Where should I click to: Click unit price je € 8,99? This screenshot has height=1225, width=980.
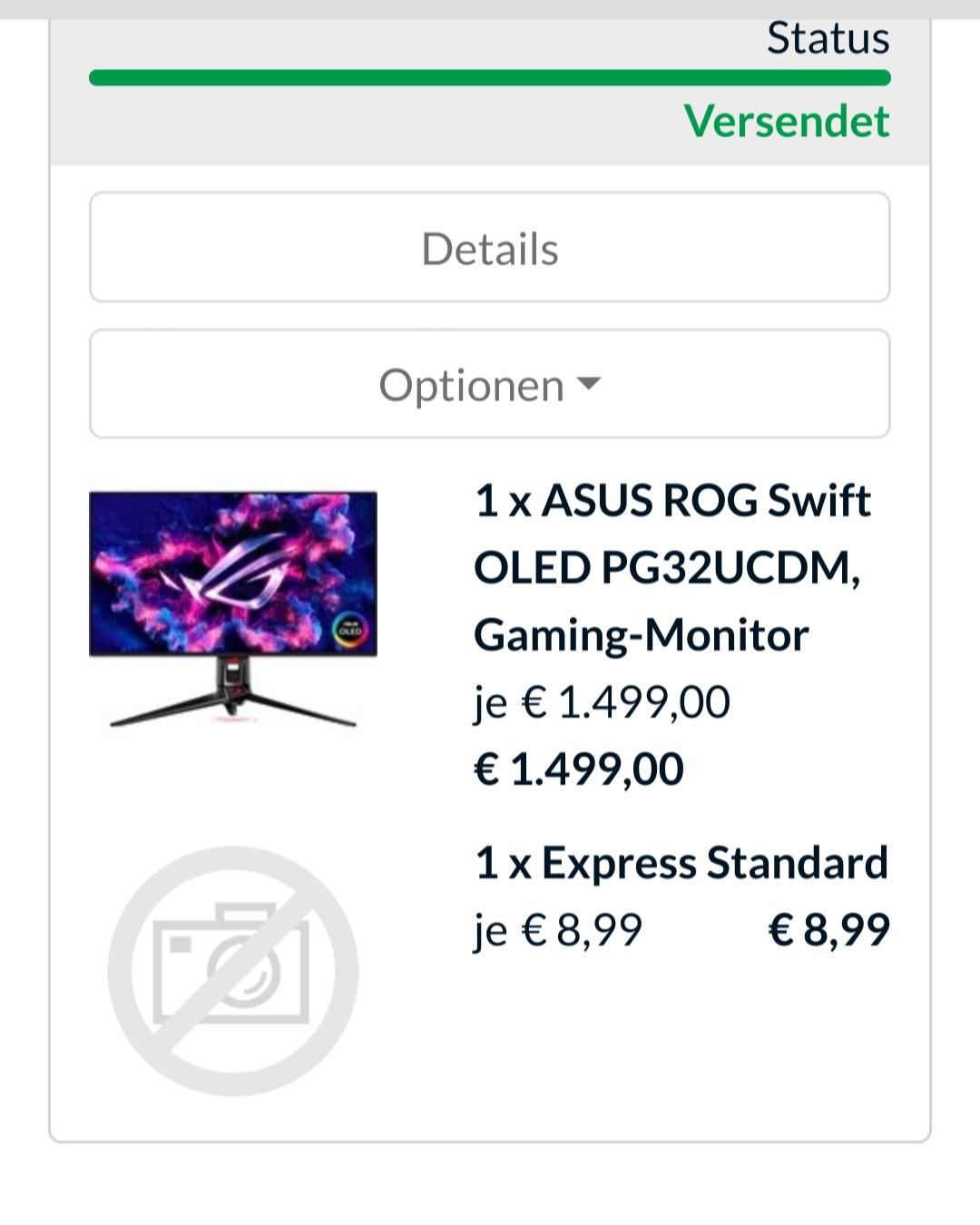tap(559, 930)
